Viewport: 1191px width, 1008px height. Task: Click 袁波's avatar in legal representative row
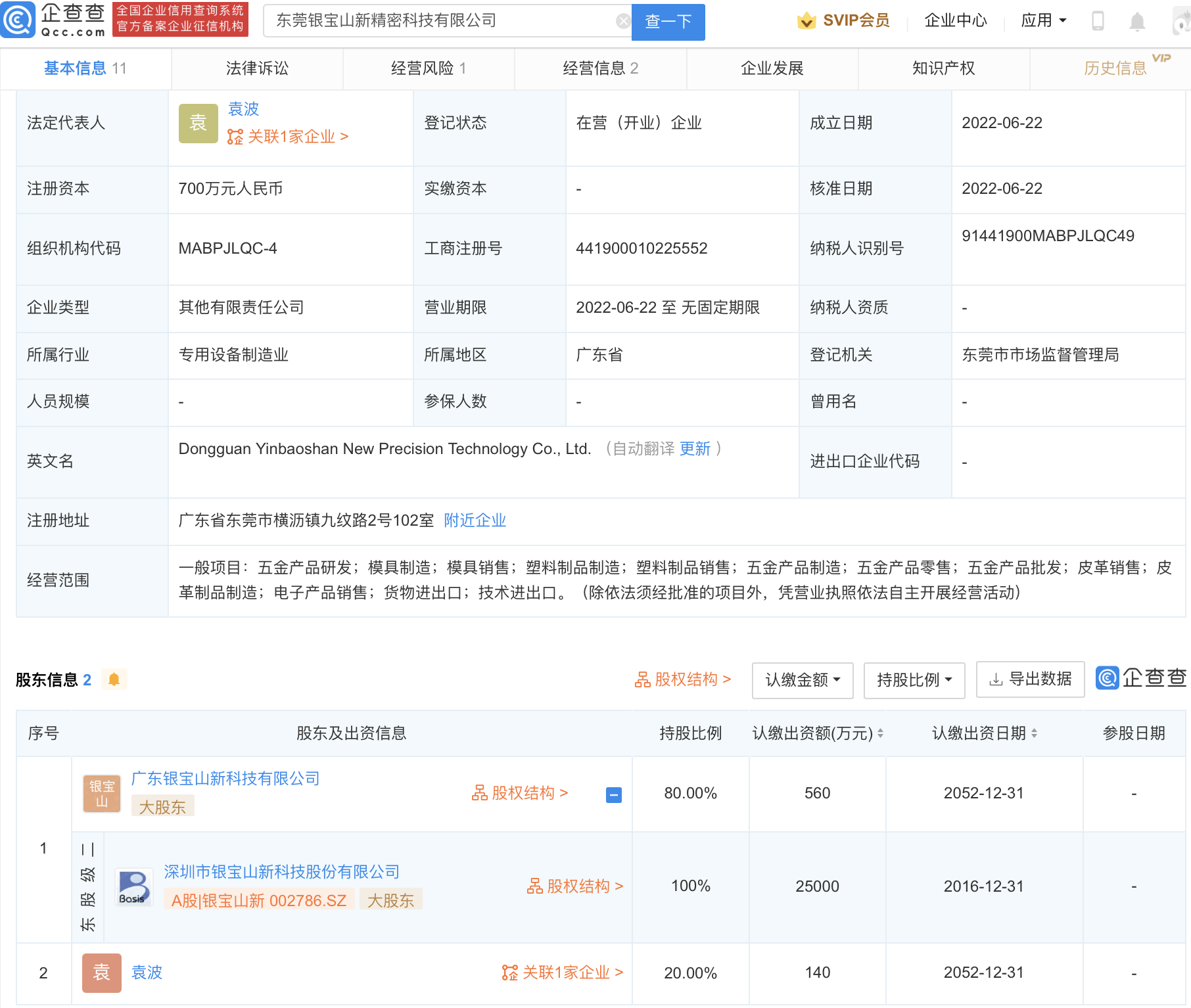198,124
